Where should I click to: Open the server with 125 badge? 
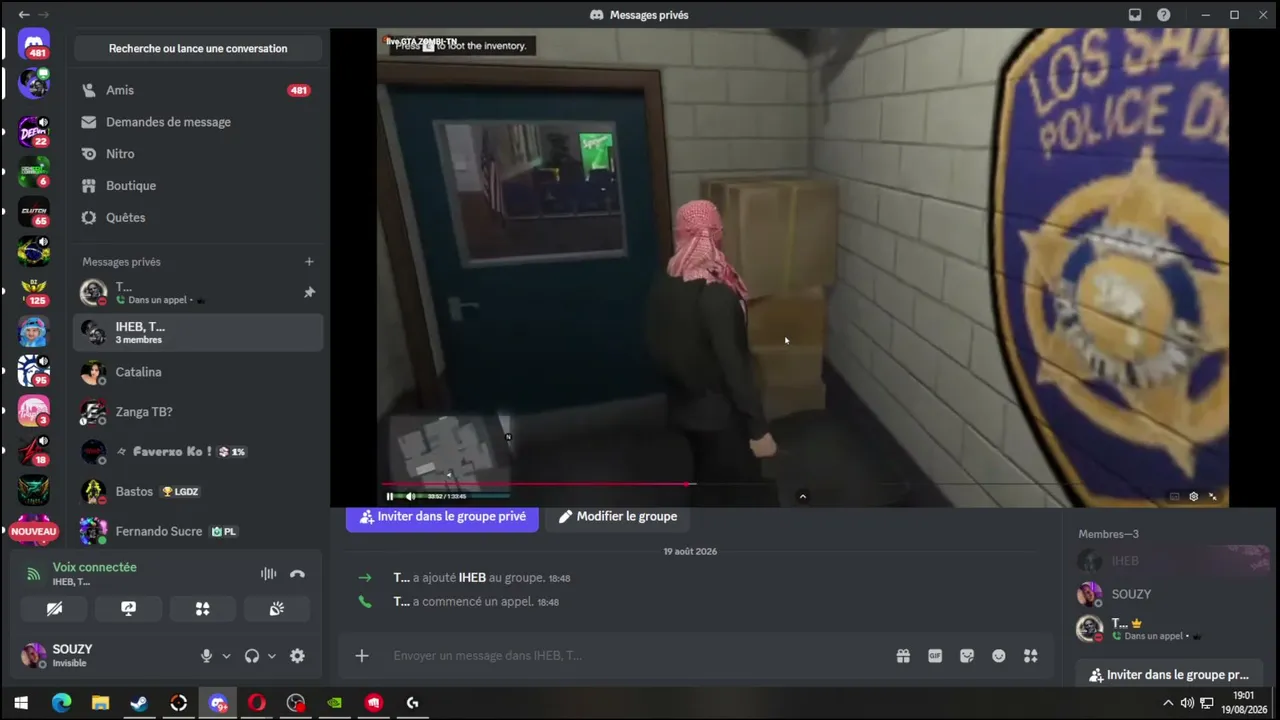(34, 291)
